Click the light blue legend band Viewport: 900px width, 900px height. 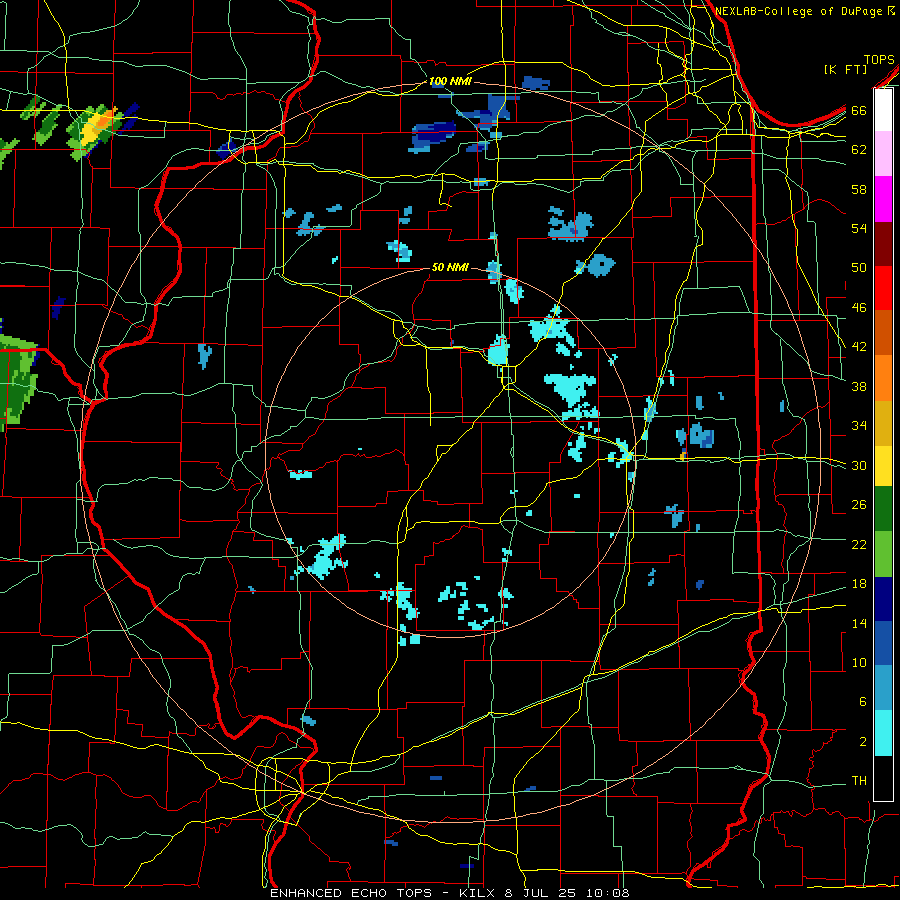883,688
